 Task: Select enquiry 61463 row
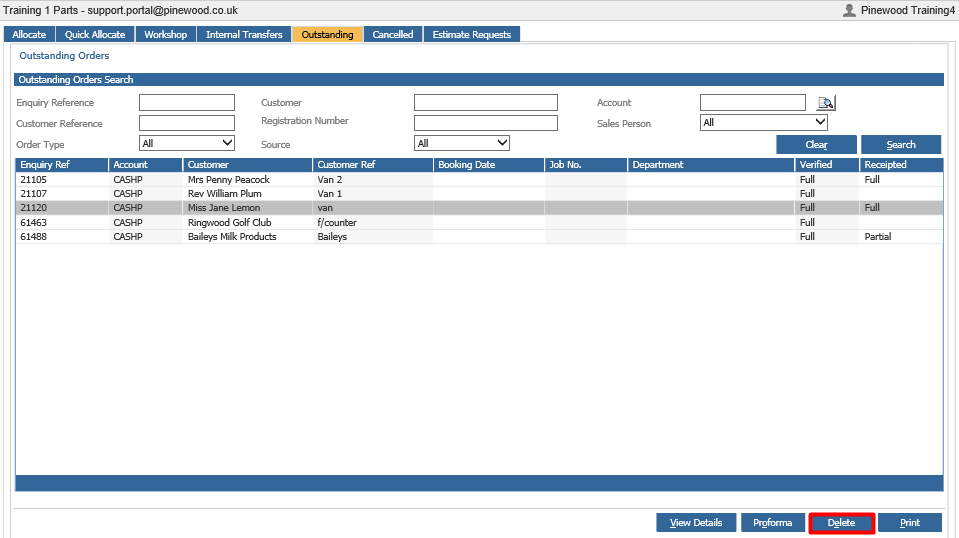pos(480,223)
